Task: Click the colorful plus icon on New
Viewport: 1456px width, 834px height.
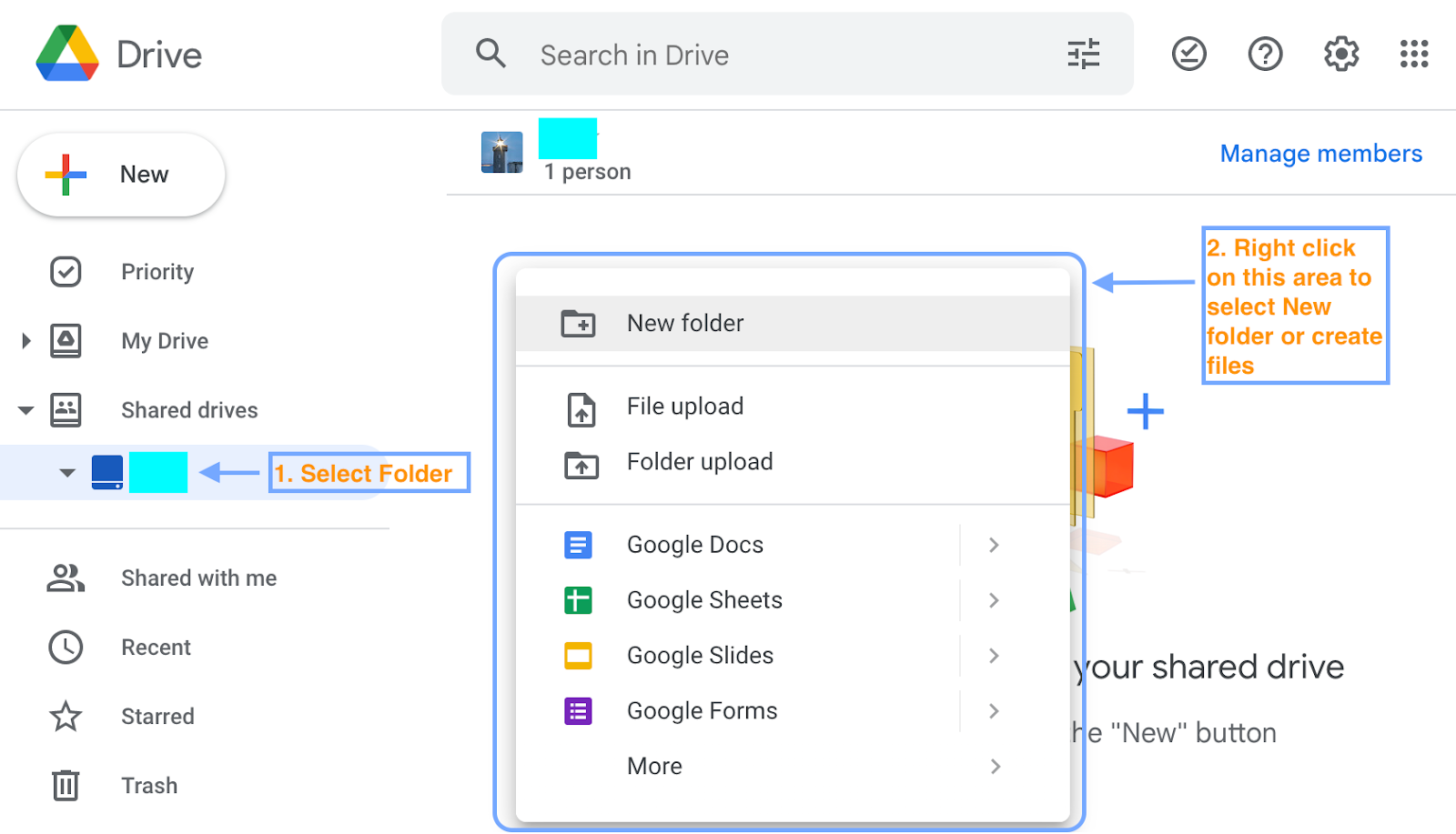Action: click(66, 175)
